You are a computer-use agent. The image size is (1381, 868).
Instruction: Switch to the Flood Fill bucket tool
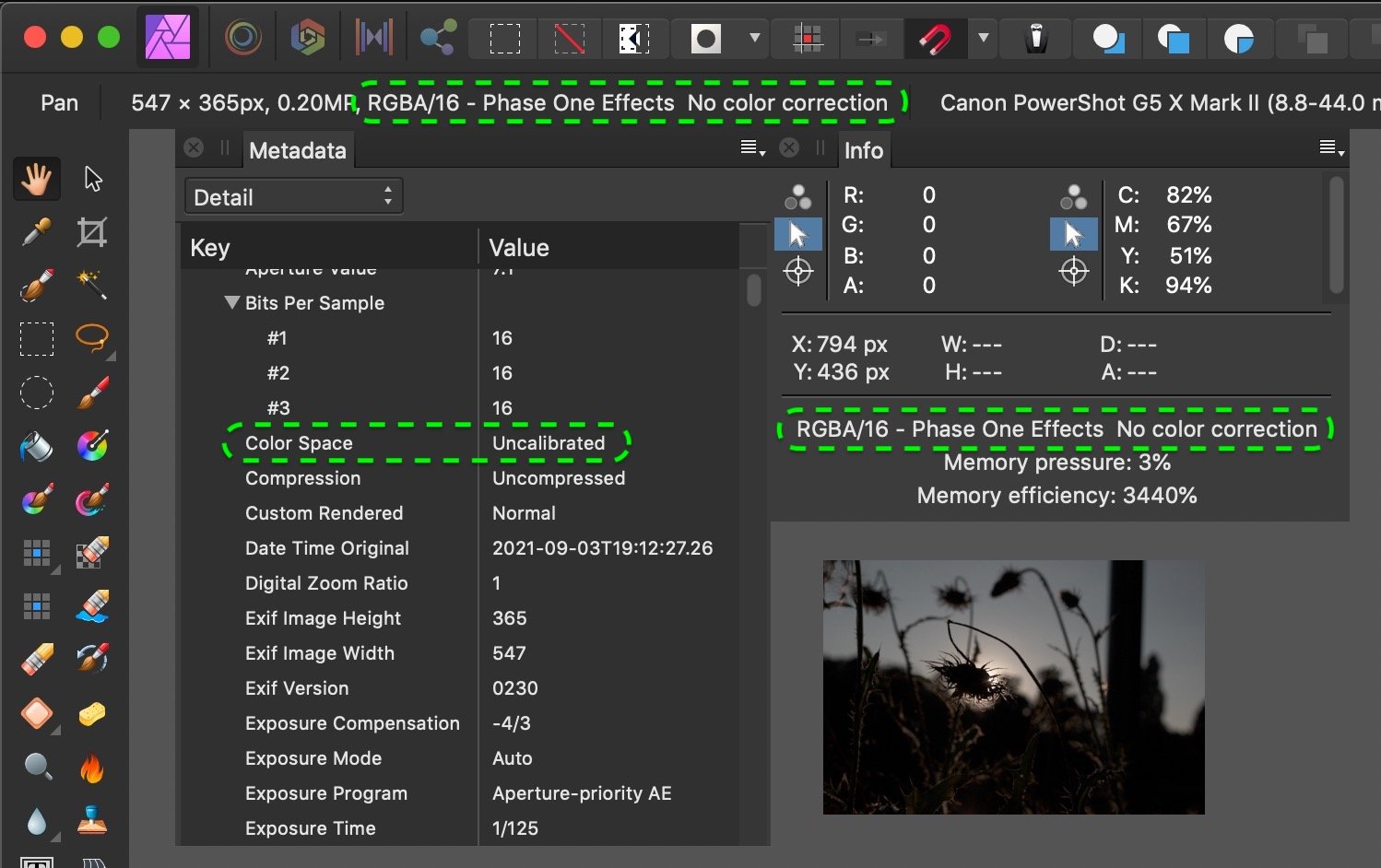coord(37,447)
